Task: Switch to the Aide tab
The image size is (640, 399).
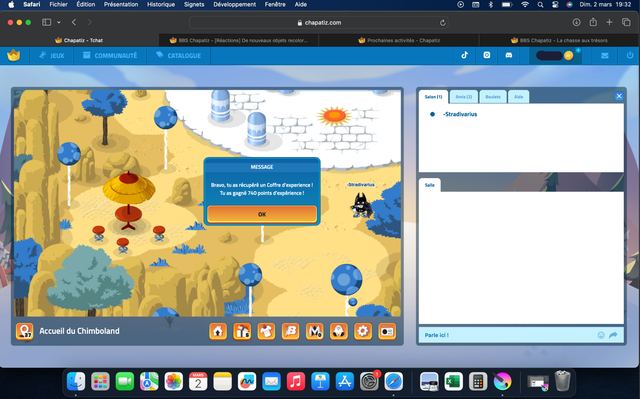Action: coord(518,97)
